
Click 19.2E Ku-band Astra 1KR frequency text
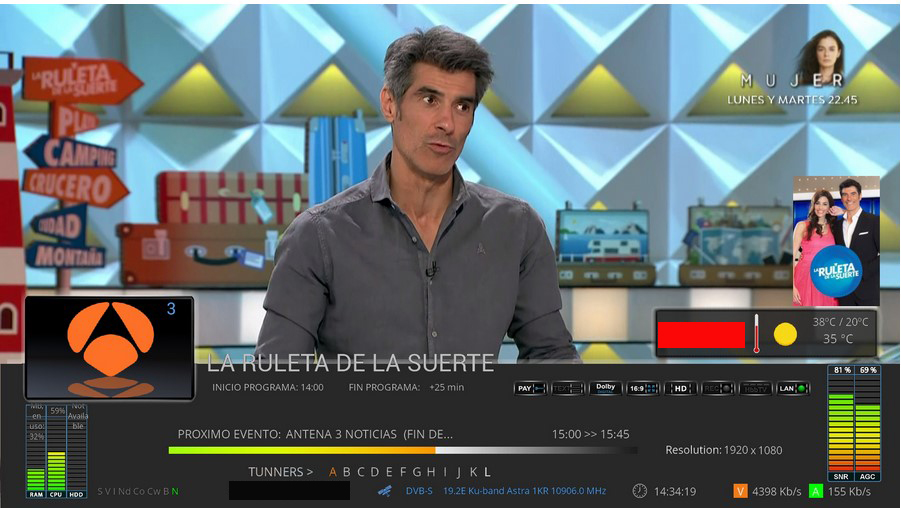525,491
